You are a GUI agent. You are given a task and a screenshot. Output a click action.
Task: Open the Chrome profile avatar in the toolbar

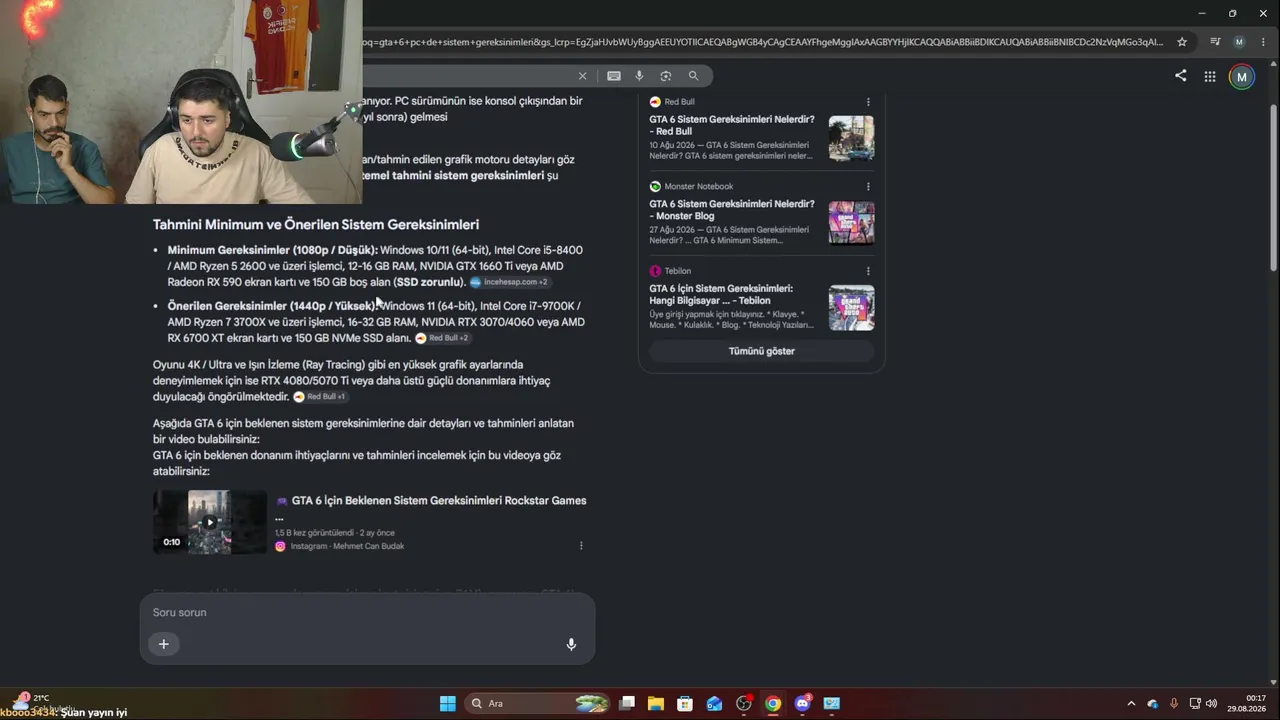[x=1239, y=42]
